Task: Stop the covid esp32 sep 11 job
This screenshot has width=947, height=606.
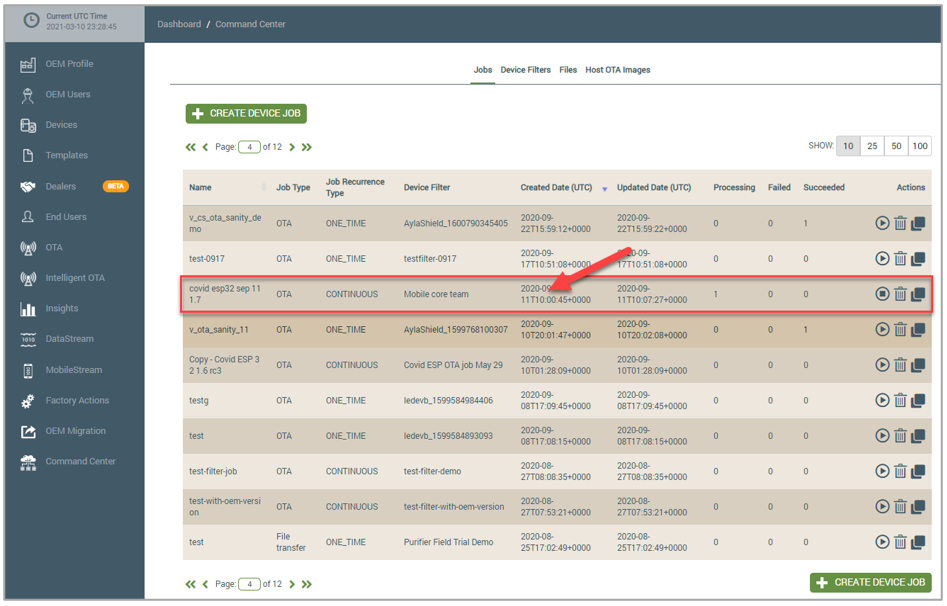Action: click(x=882, y=294)
